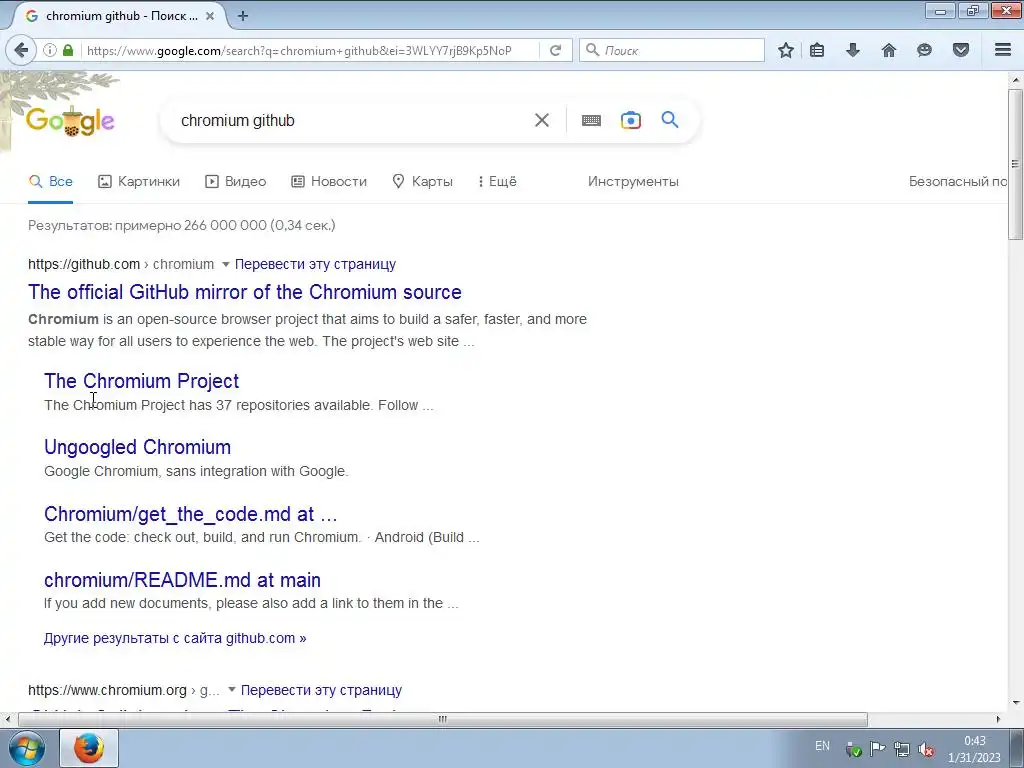Switch to the Новости tab
This screenshot has width=1024, height=768.
click(x=329, y=182)
